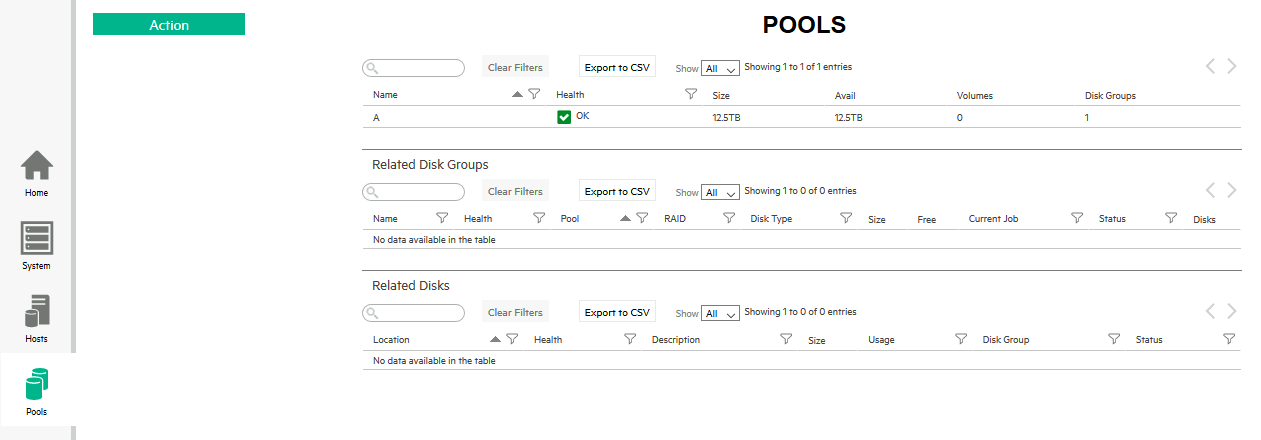Screen dimensions: 1261x440
Task: Open the Action menu
Action: click(x=169, y=25)
